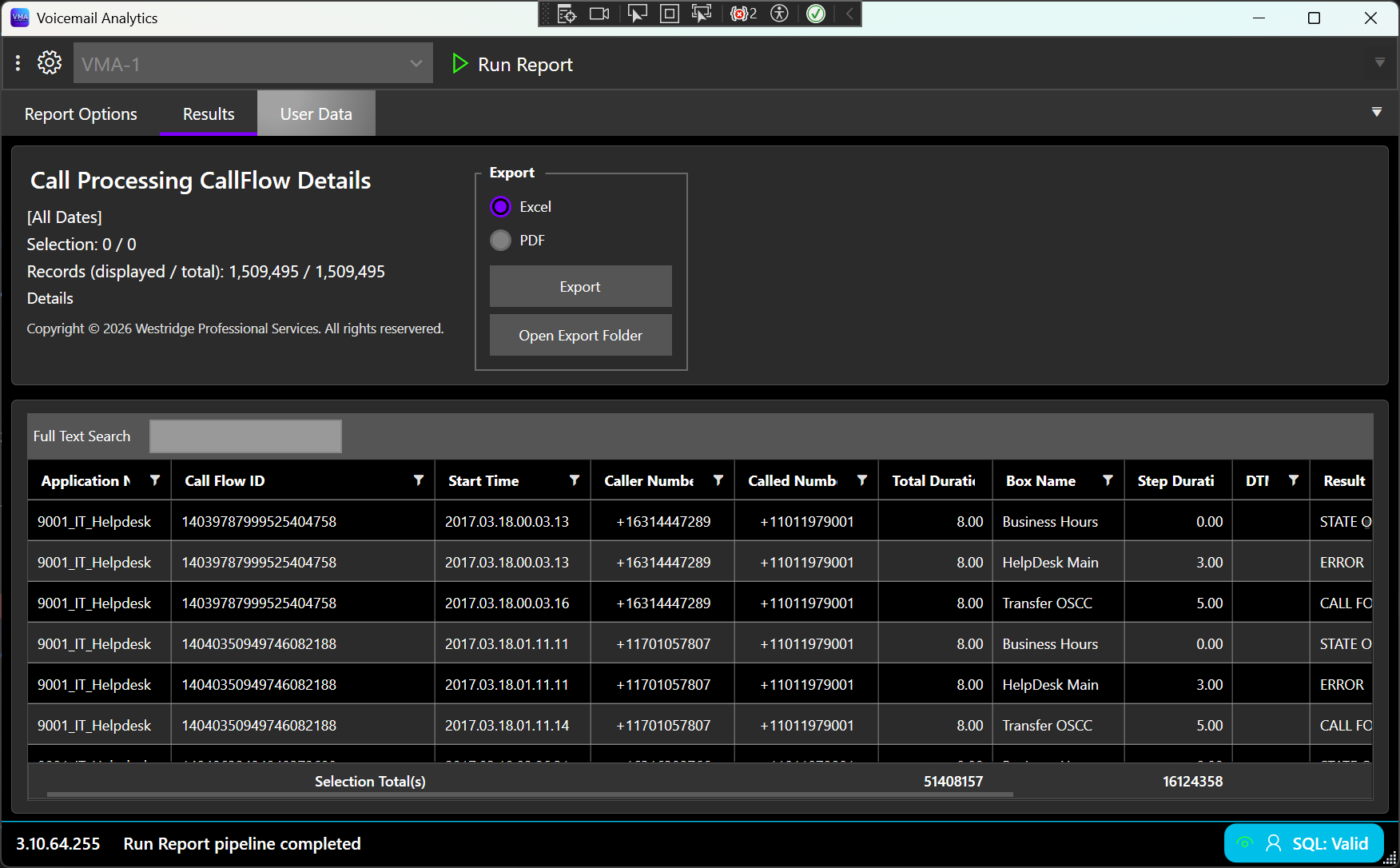The height and width of the screenshot is (868, 1400).
Task: Click Open Export Folder button
Action: [581, 335]
